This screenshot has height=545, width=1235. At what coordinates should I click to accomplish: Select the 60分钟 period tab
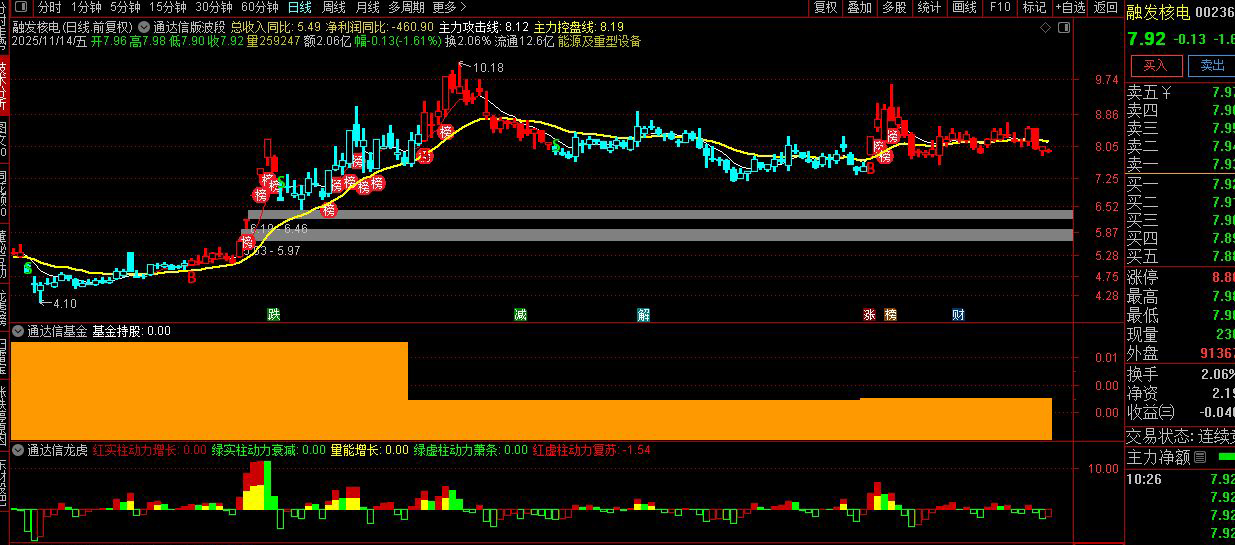click(260, 7)
